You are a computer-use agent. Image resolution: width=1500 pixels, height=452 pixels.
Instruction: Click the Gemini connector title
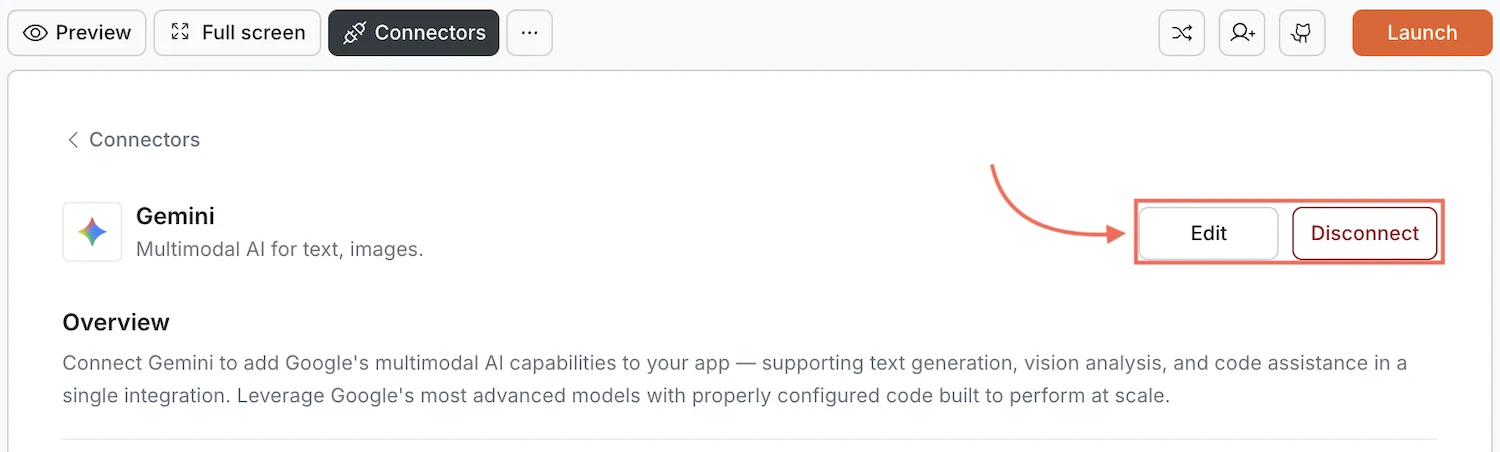point(175,216)
